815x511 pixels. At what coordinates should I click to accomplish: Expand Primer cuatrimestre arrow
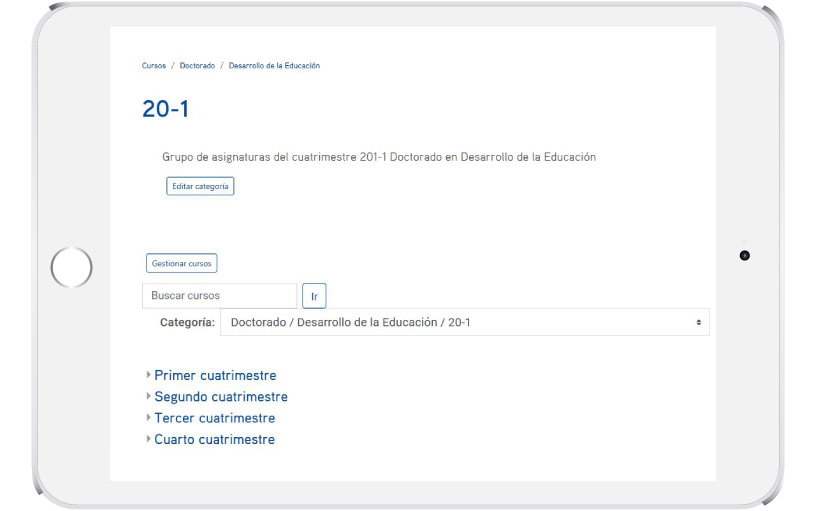coord(148,375)
